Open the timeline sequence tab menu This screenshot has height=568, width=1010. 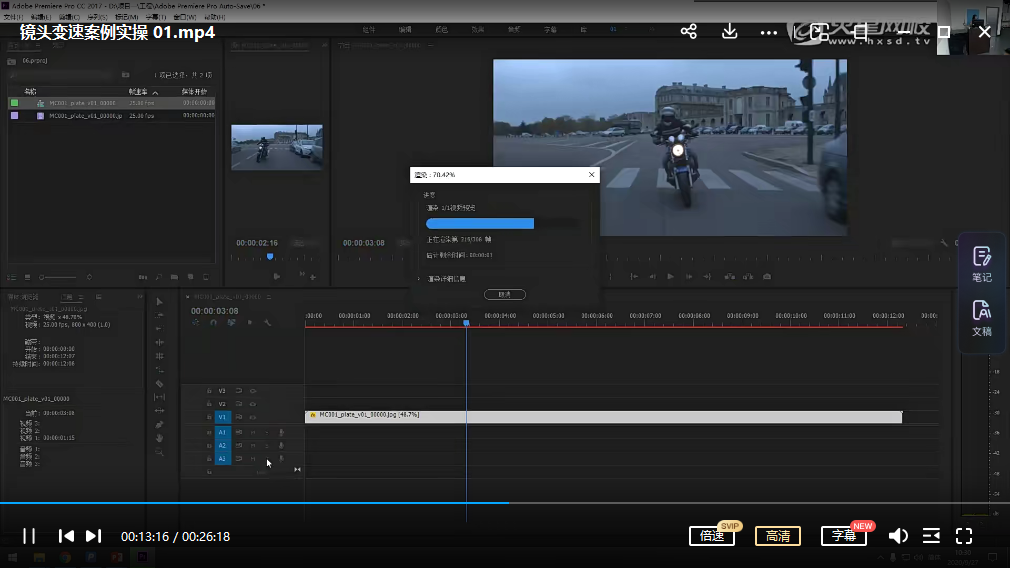click(x=269, y=297)
